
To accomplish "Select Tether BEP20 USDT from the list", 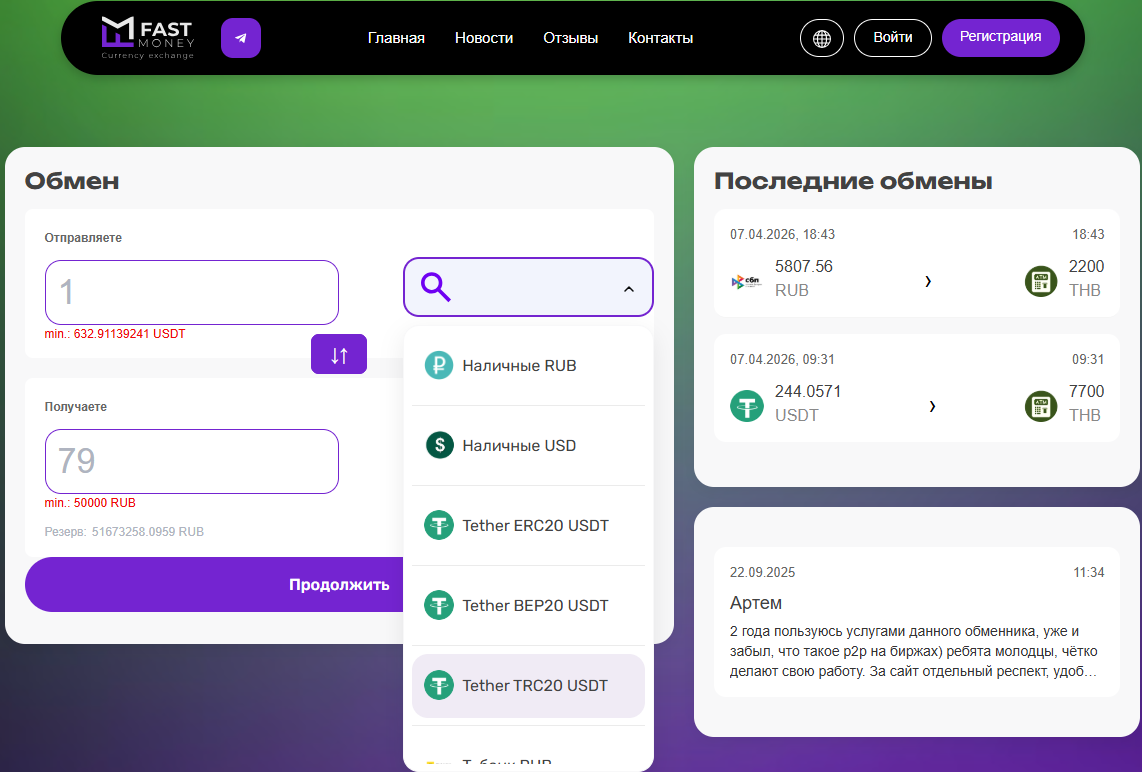I will pyautogui.click(x=535, y=606).
